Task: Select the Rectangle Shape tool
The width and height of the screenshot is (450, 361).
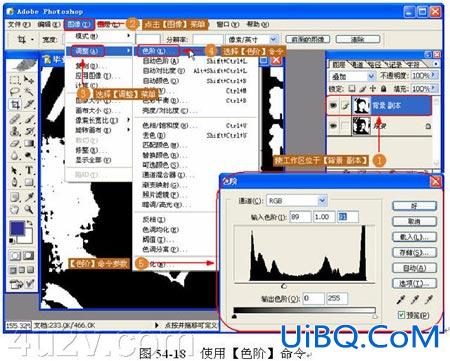Action: tap(29, 182)
